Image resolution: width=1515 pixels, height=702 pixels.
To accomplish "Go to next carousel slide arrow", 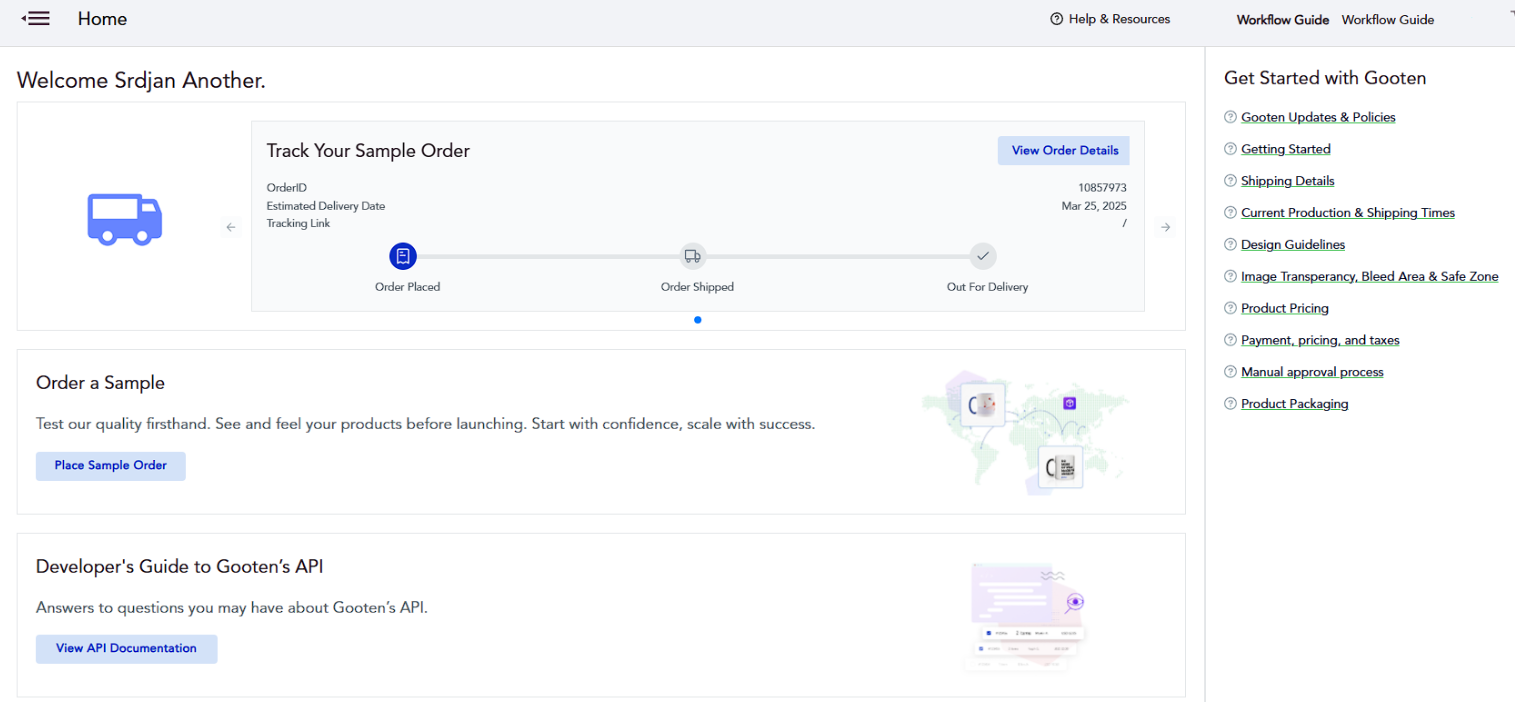I will (x=1165, y=227).
